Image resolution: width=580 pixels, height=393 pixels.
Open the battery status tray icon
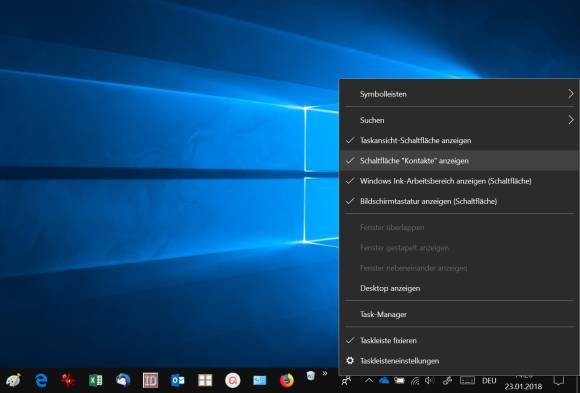click(x=399, y=380)
